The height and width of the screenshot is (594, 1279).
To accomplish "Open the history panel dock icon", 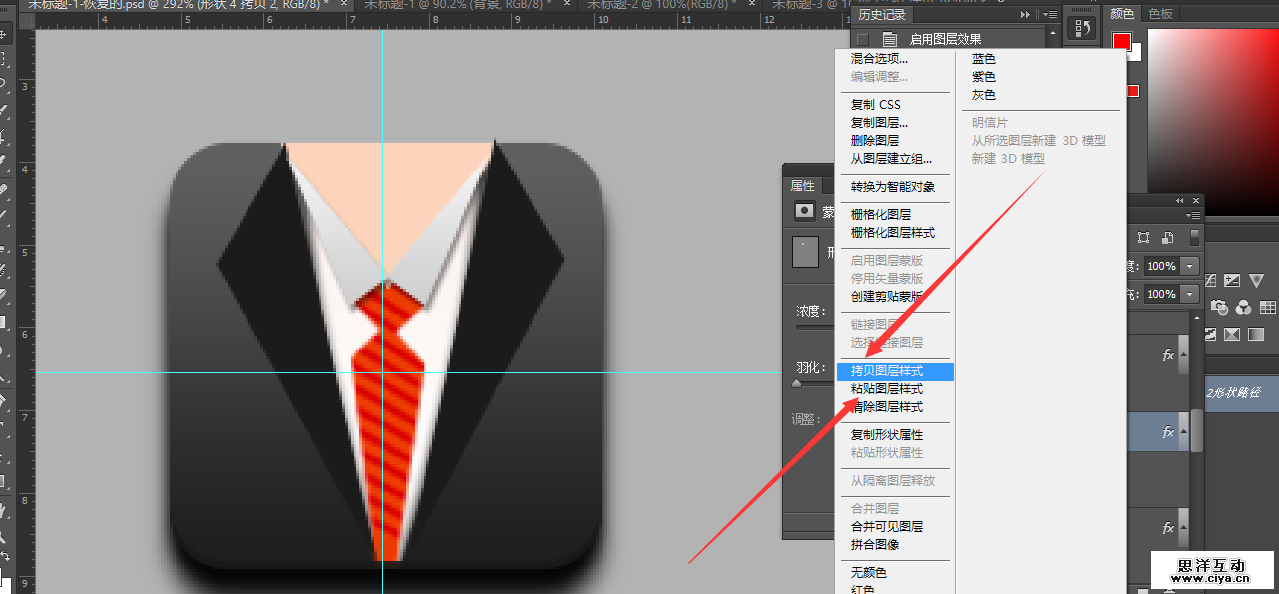I will click(x=1080, y=29).
